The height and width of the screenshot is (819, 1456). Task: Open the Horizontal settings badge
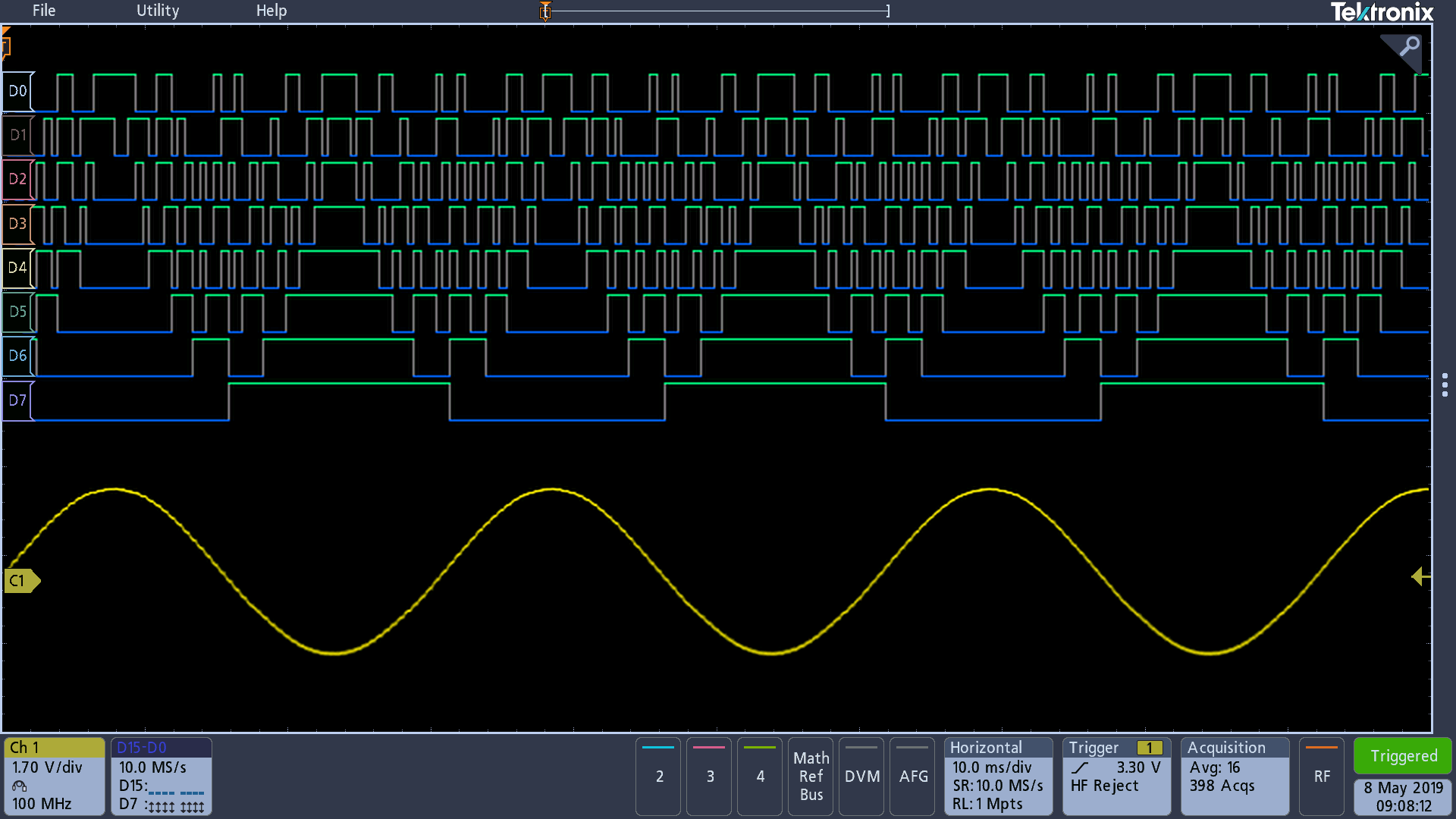[x=998, y=776]
